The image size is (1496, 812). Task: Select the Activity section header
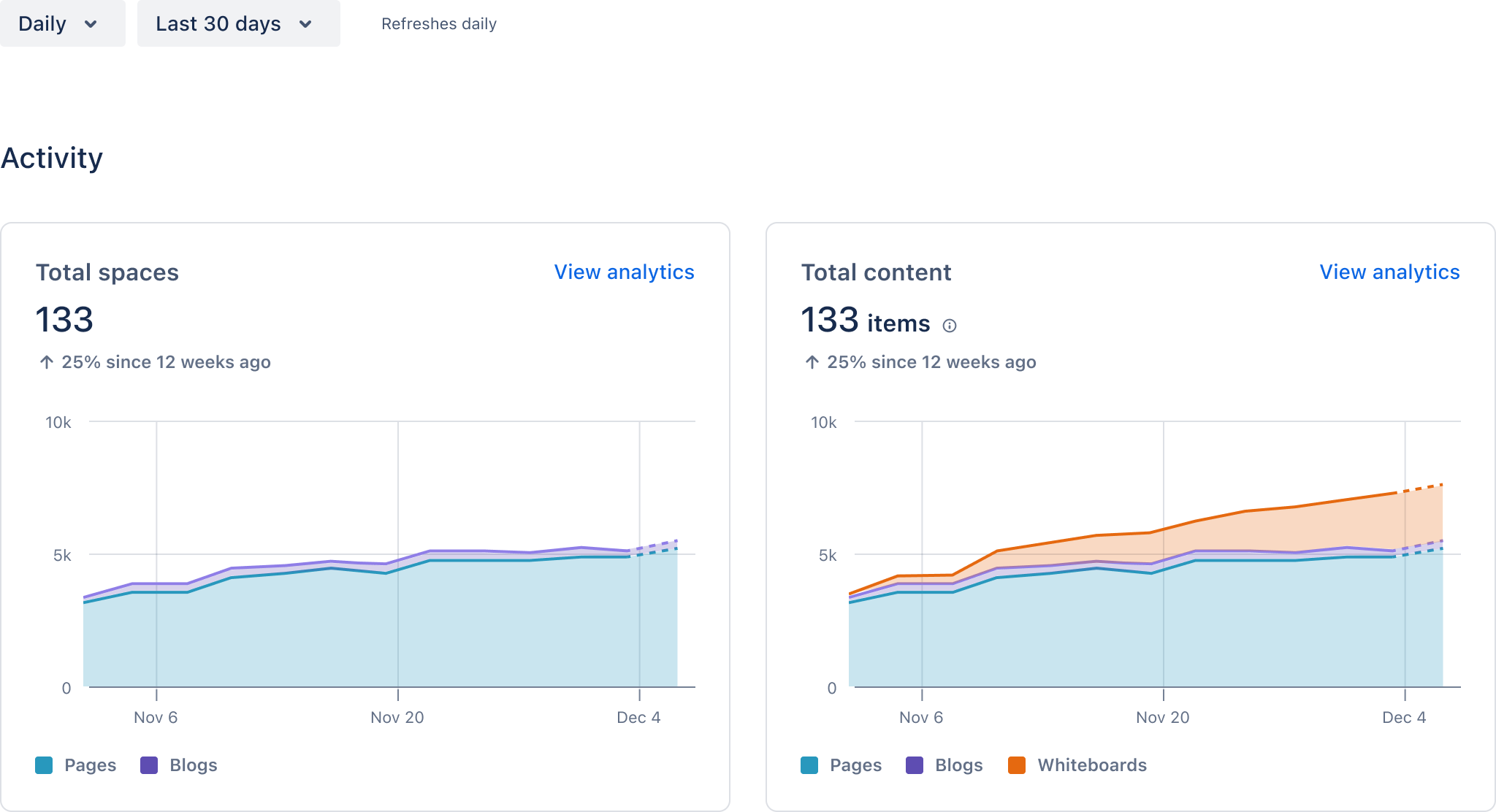click(x=52, y=156)
